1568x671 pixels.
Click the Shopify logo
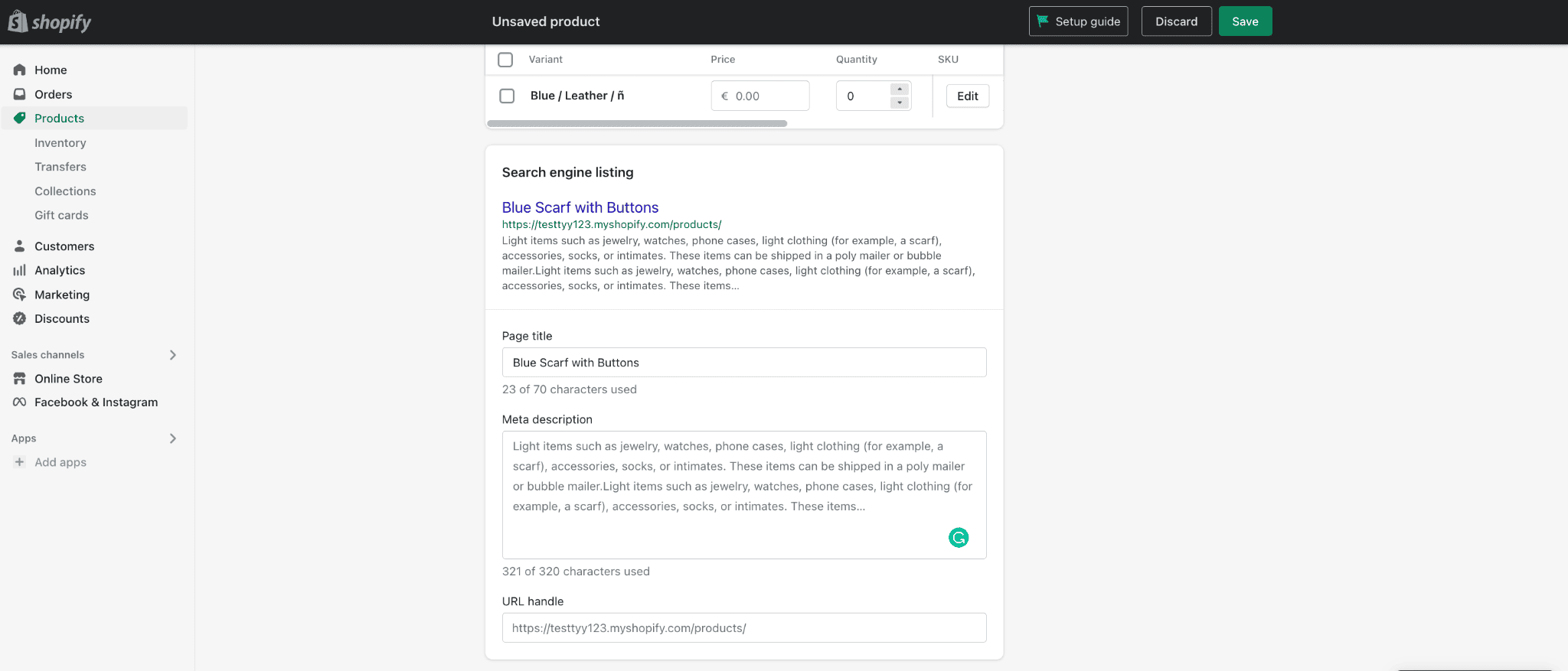click(50, 22)
